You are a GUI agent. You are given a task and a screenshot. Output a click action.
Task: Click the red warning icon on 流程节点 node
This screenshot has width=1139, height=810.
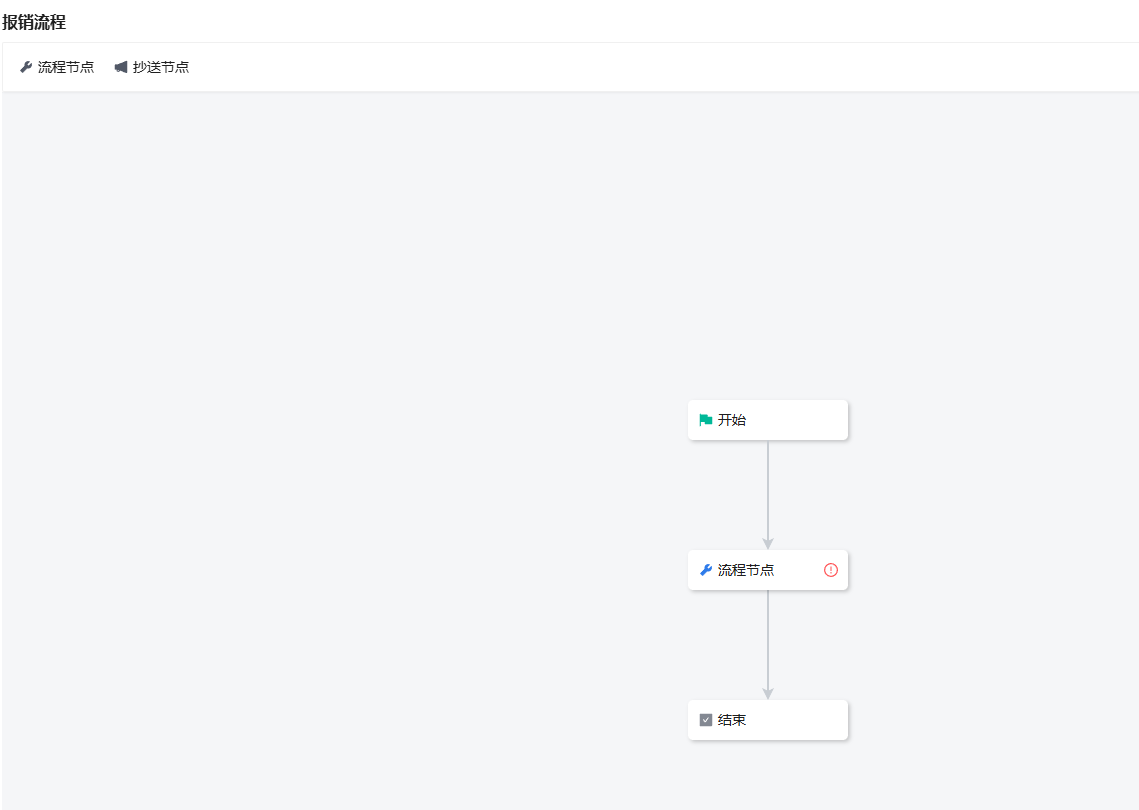(x=831, y=570)
